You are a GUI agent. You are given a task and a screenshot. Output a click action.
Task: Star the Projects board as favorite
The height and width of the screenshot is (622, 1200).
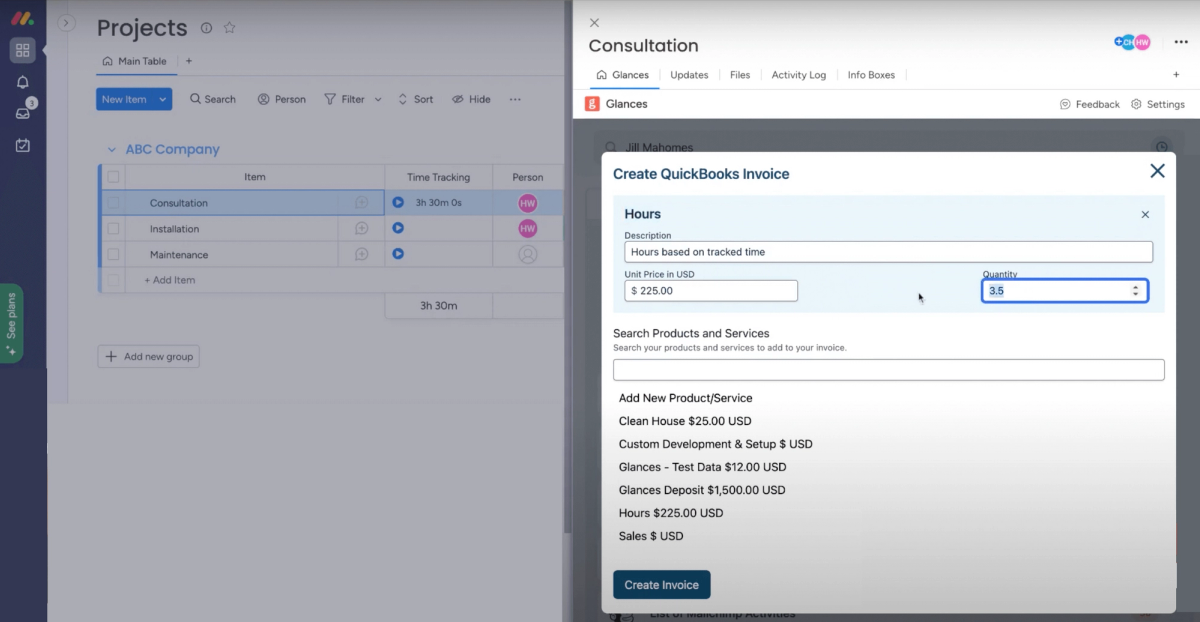pos(229,28)
